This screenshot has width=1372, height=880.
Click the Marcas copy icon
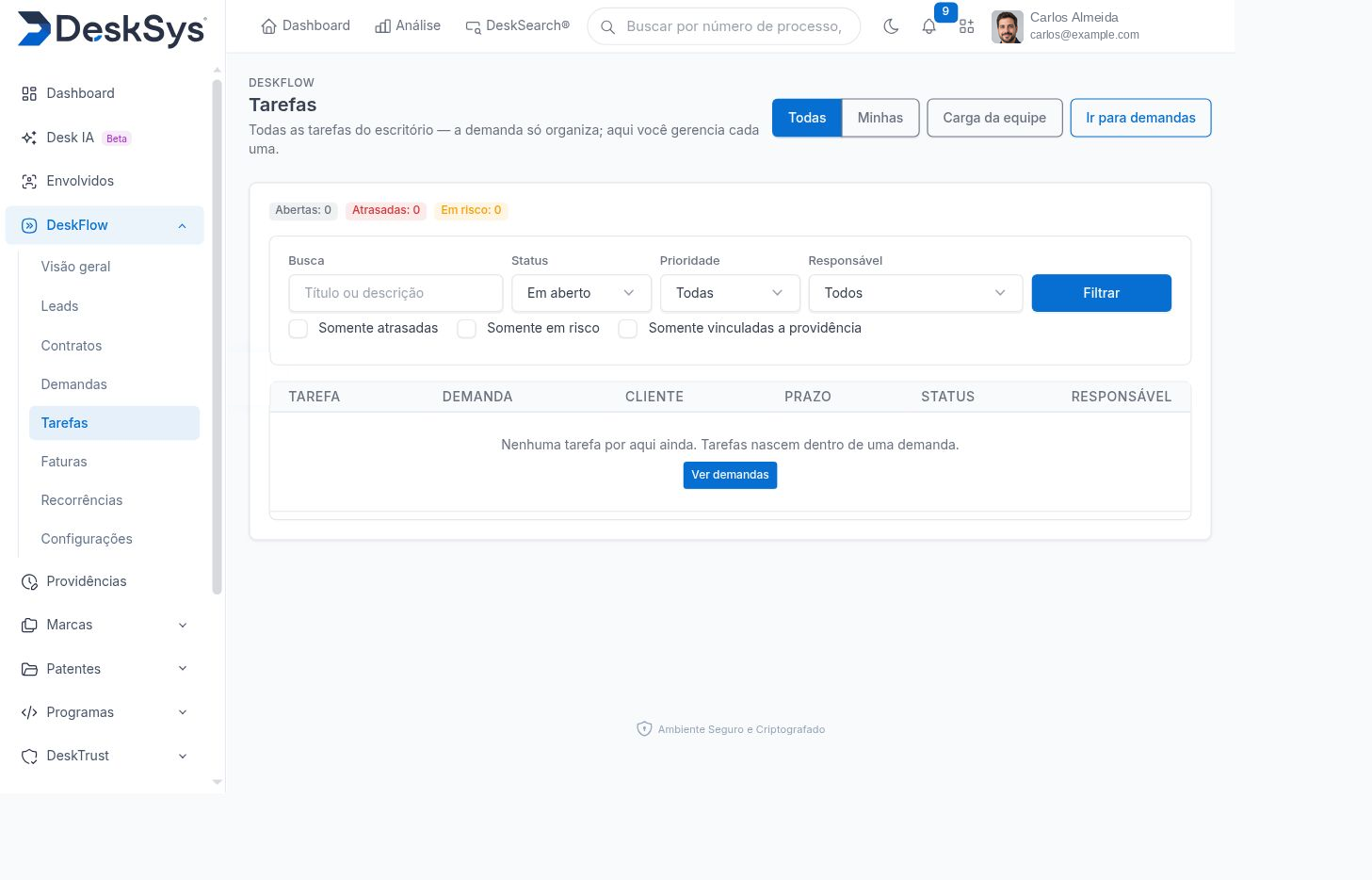(x=29, y=625)
